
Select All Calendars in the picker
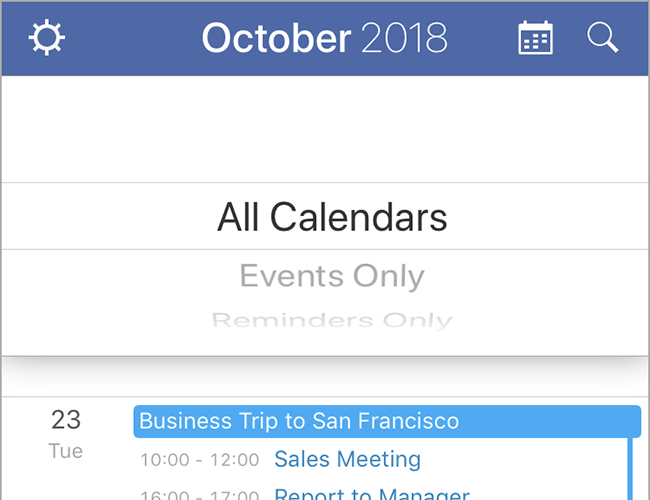click(x=332, y=217)
